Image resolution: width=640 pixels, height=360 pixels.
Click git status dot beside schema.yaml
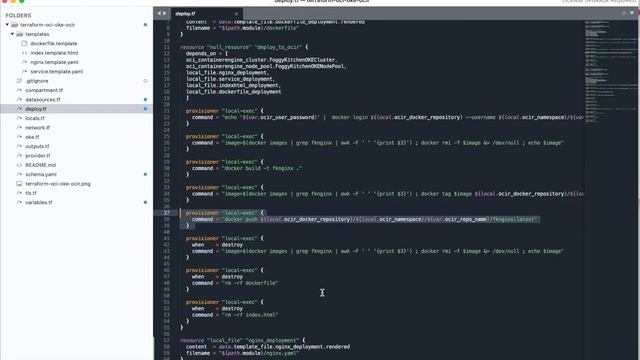[145, 175]
